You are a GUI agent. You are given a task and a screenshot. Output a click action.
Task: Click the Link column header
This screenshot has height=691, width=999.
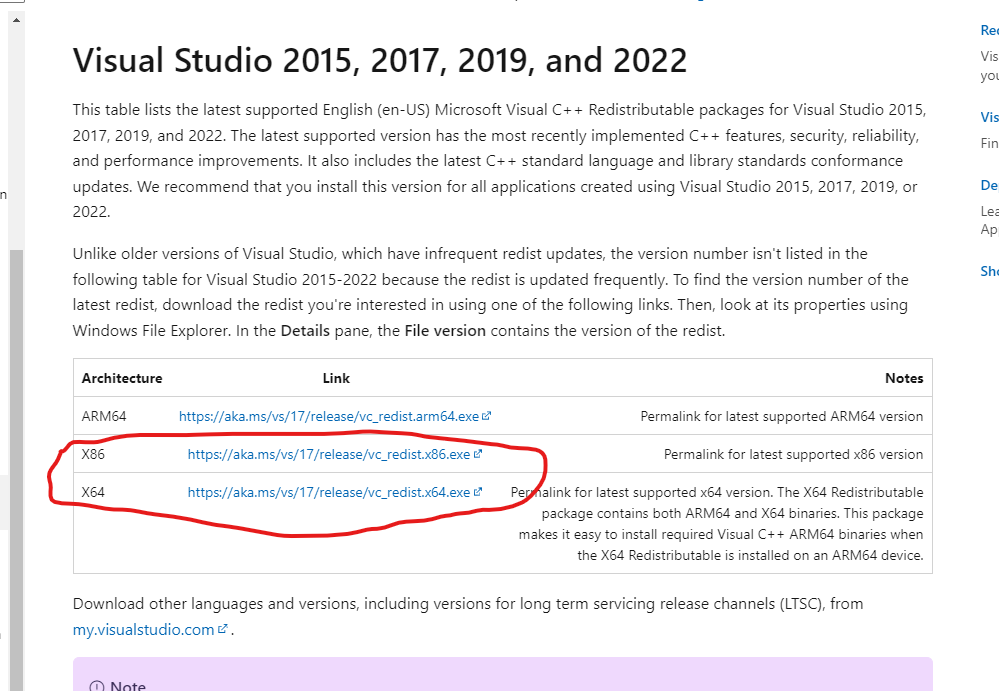(x=336, y=378)
